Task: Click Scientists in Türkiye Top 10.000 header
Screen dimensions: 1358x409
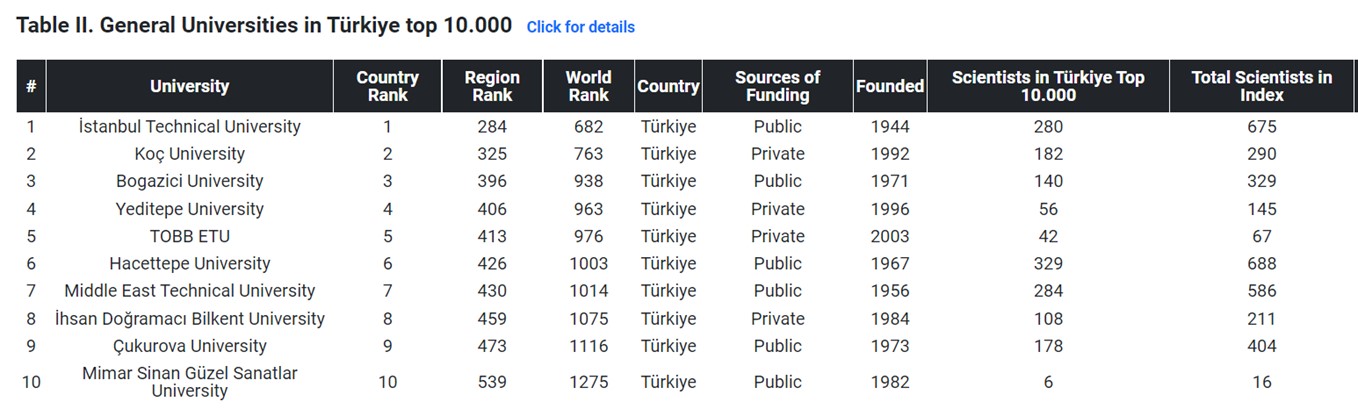Action: 1048,86
